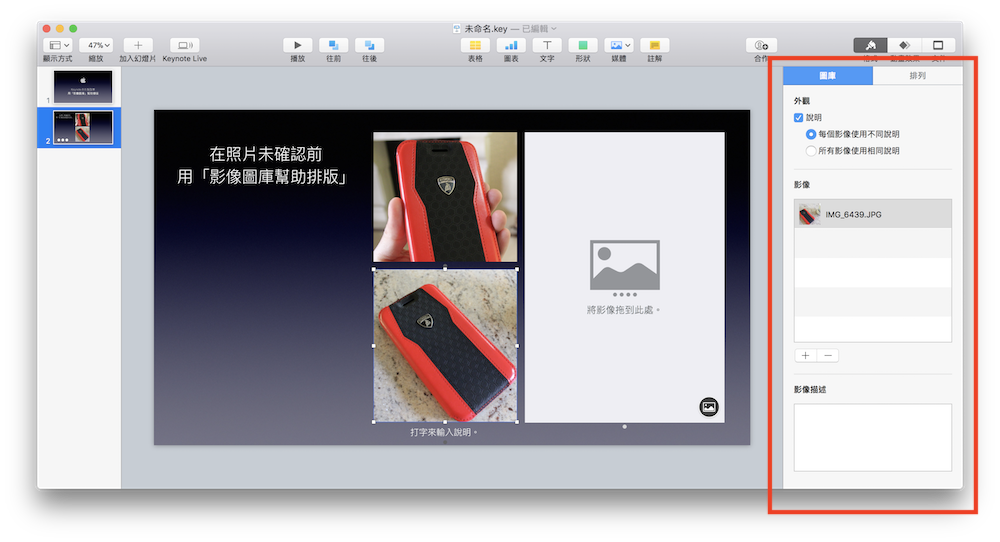This screenshot has width=1000, height=542.
Task: Click the slide title 在照片未確認前
Action: point(266,154)
